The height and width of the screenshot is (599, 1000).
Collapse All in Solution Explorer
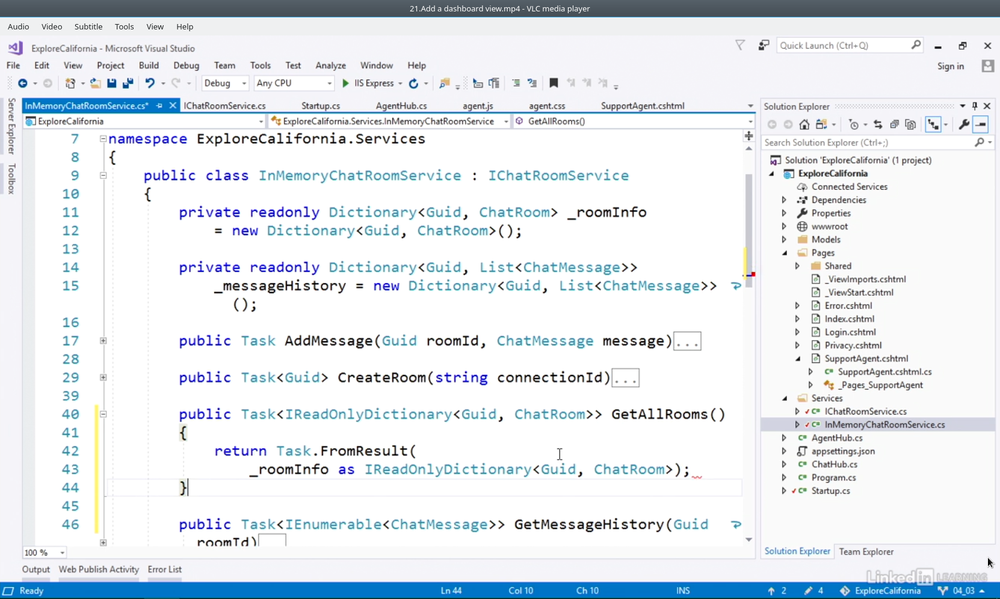point(894,124)
